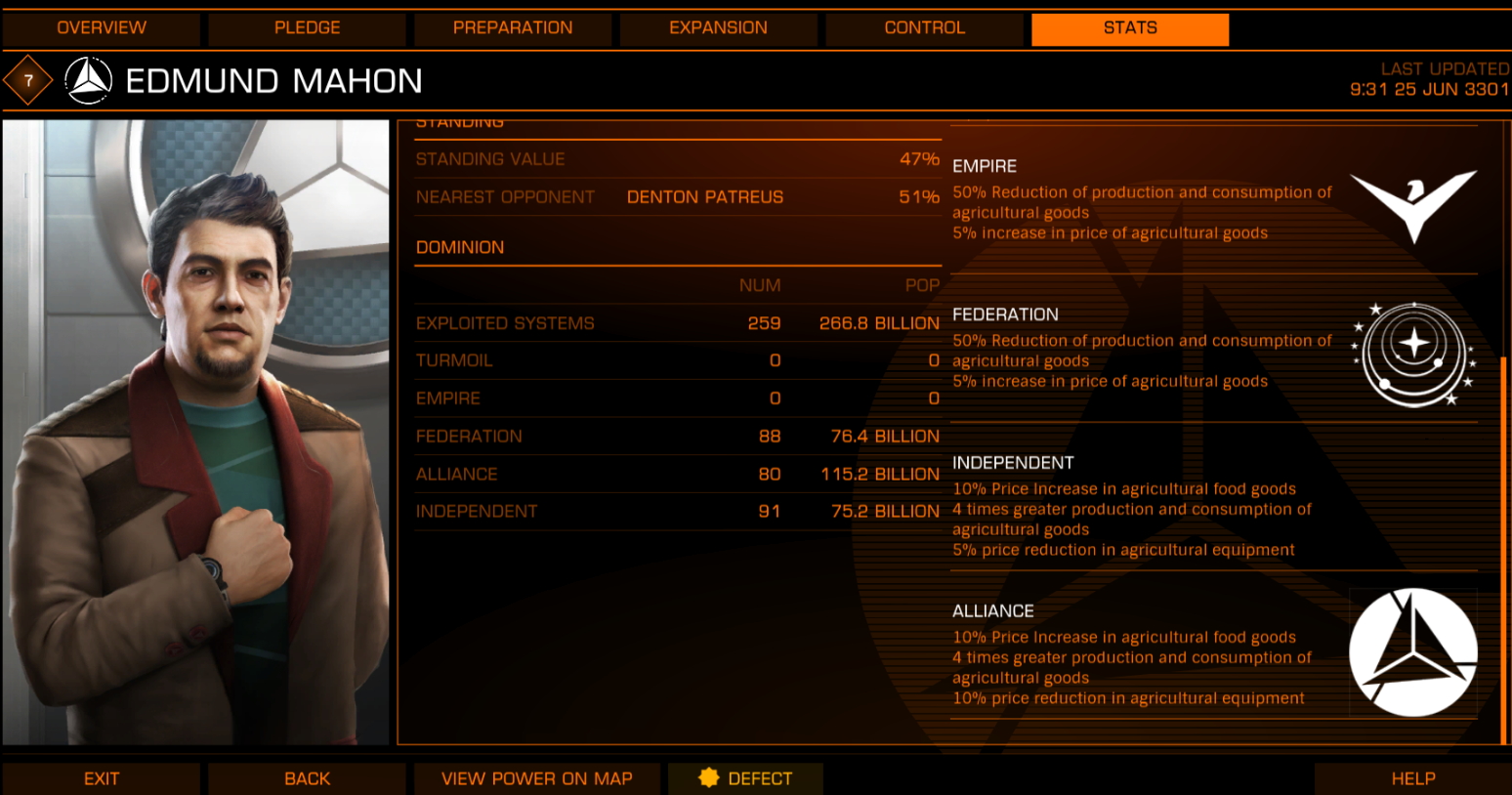Click the gear icon on Defect button
The width and height of the screenshot is (1512, 795).
pos(708,777)
